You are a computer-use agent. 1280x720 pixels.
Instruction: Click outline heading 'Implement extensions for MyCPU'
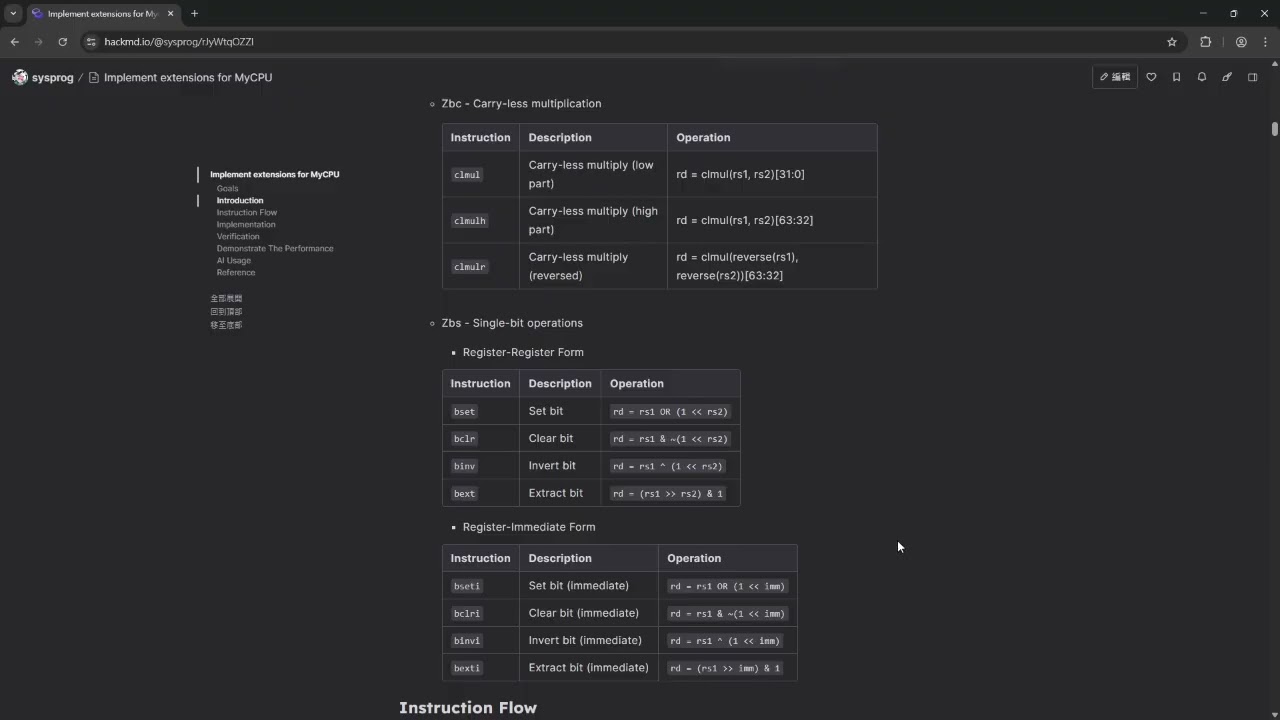pos(274,174)
